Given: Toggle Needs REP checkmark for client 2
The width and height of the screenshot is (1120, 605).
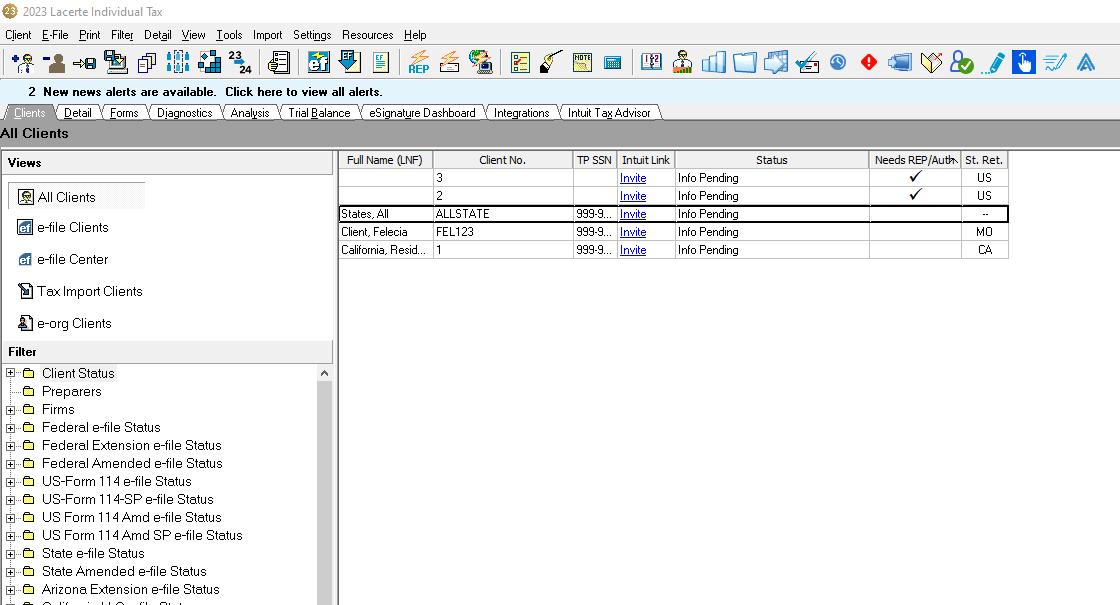Looking at the screenshot, I should tap(915, 196).
